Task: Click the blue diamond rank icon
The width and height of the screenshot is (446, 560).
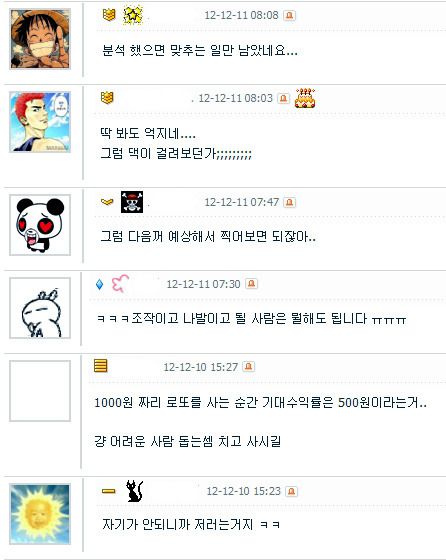Action: click(100, 284)
